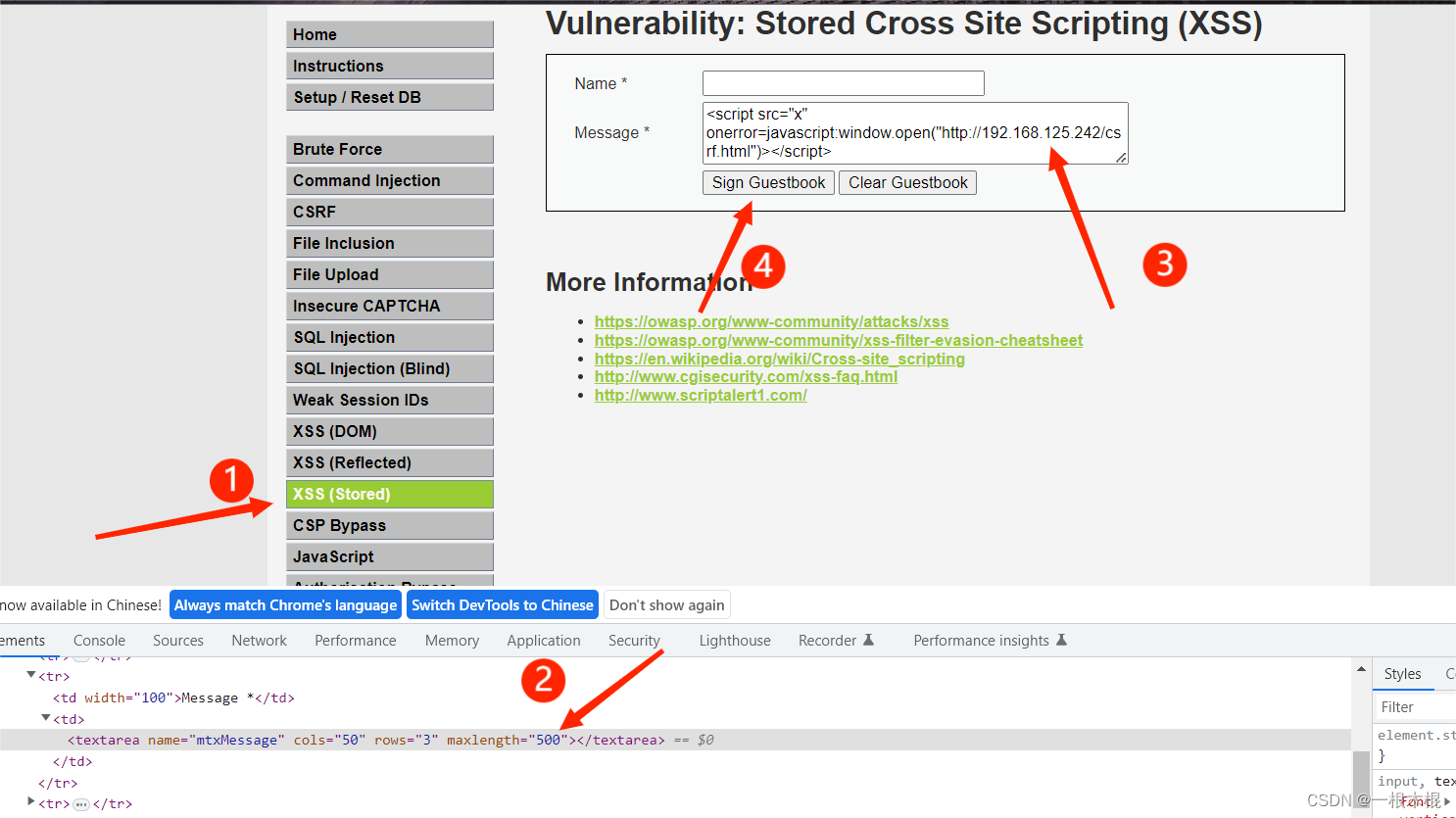The height and width of the screenshot is (818, 1456).
Task: Click Elements panel scrollbar up arrow
Action: (1361, 668)
